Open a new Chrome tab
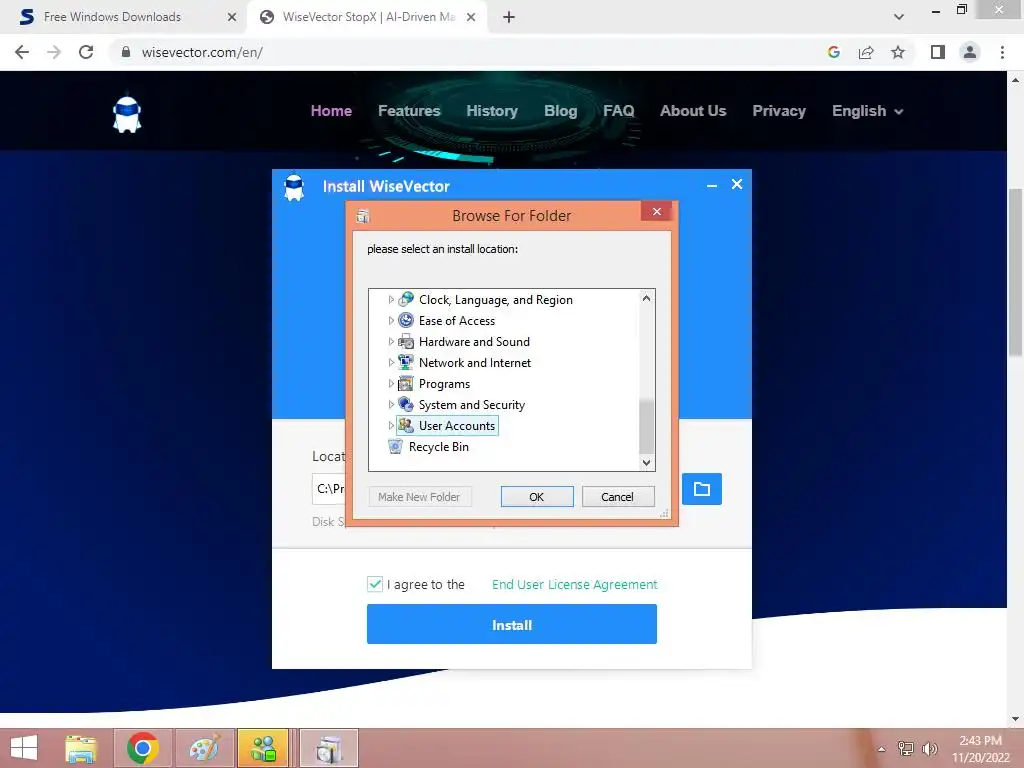 coord(509,17)
